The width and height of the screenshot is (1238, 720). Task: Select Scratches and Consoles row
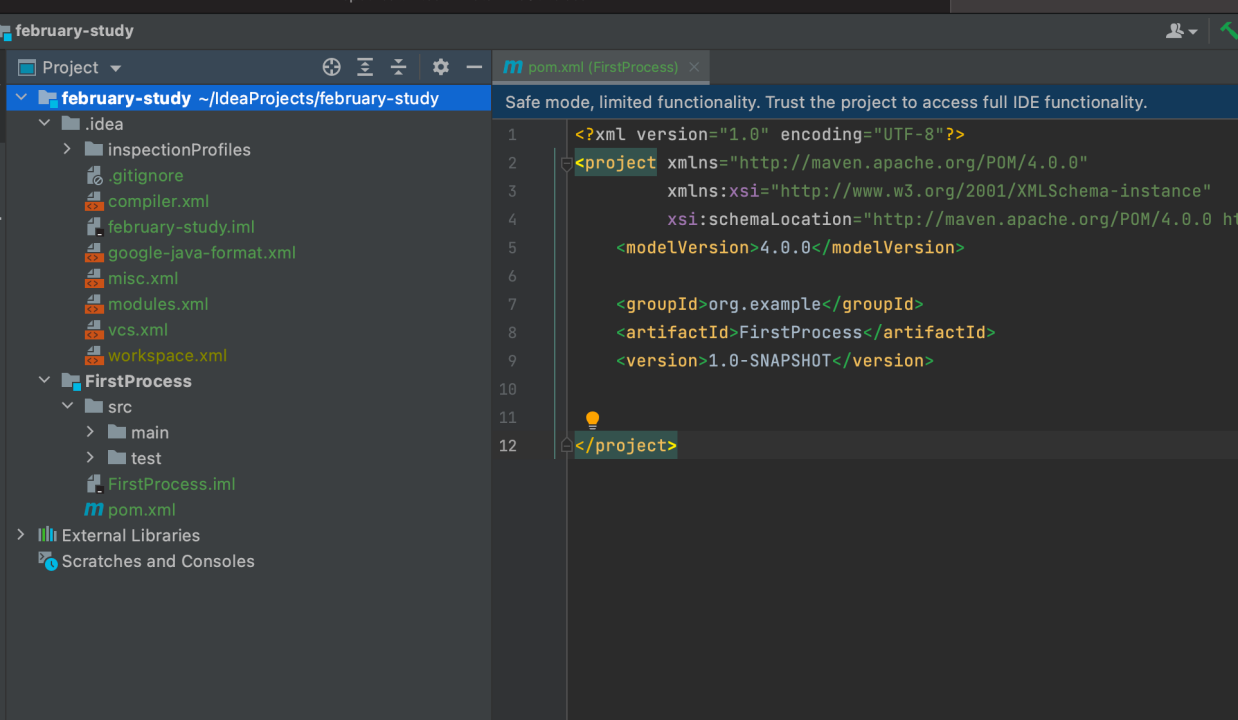pyautogui.click(x=250, y=561)
